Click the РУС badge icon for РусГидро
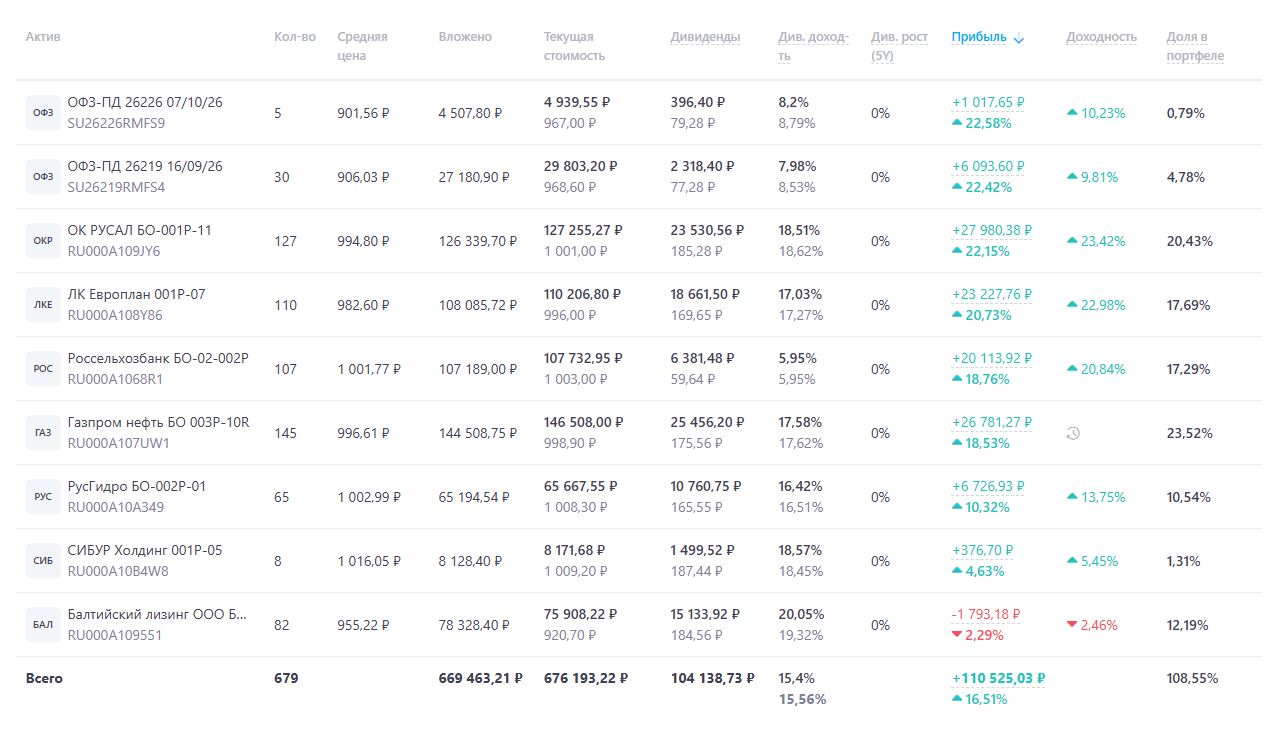1265x729 pixels. tap(43, 497)
